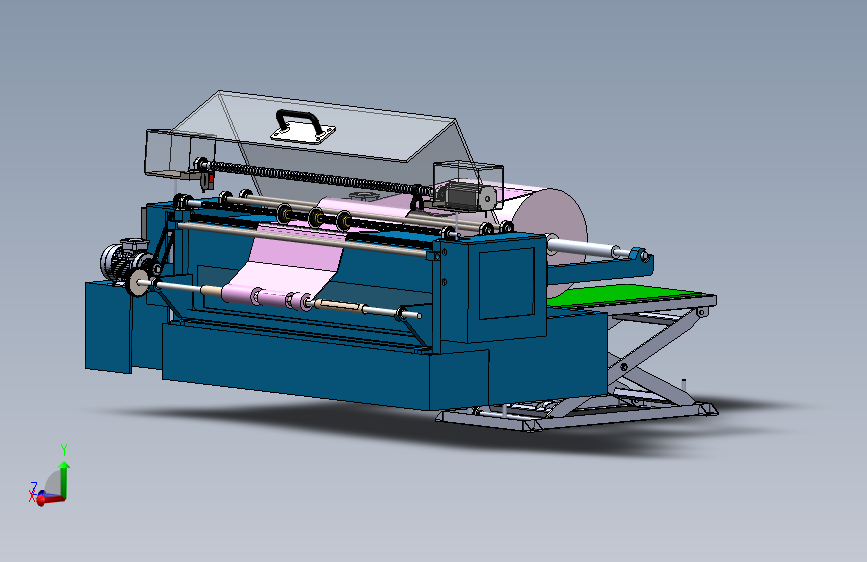Screen dimensions: 867x562
Task: Select the blue left motor base box
Action: [x=109, y=326]
